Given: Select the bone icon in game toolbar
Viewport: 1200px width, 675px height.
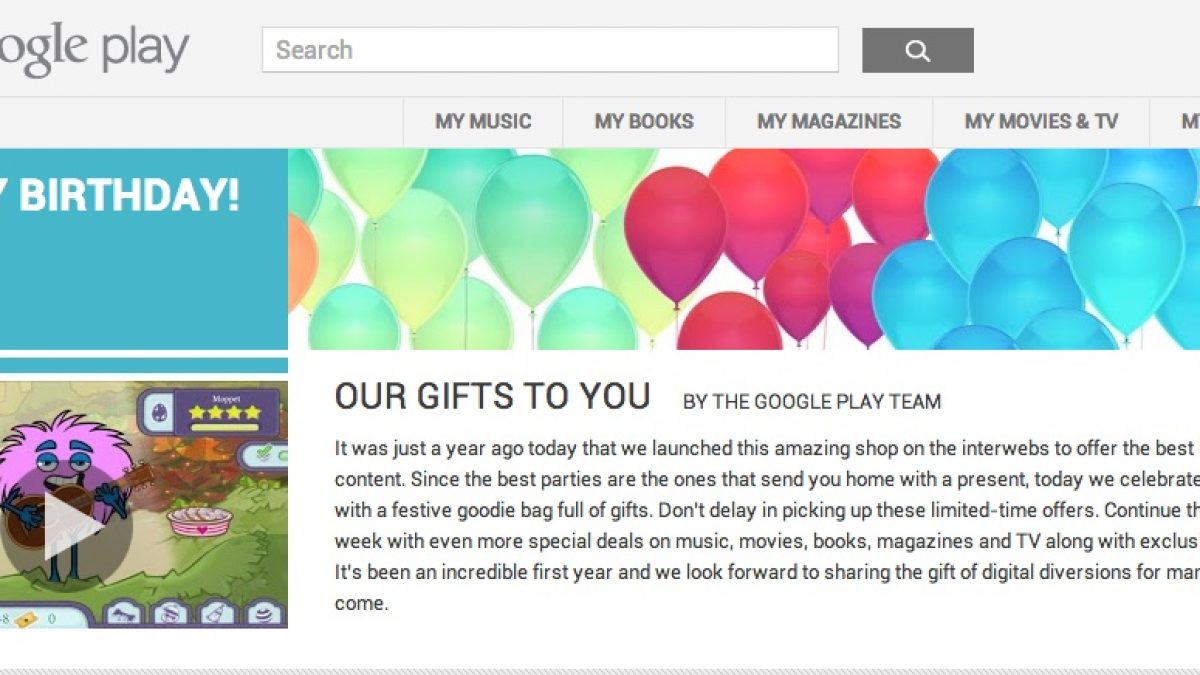Looking at the screenshot, I should tap(123, 612).
